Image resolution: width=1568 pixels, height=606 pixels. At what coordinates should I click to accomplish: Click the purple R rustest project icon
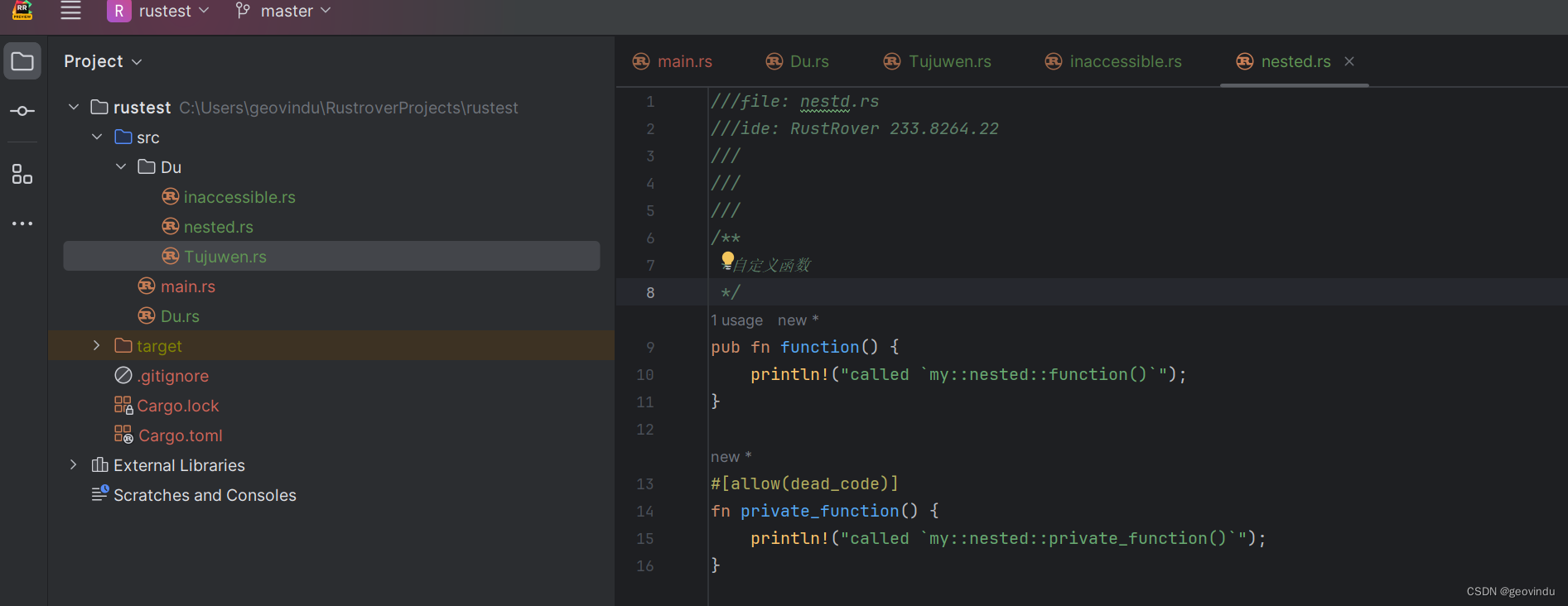119,11
